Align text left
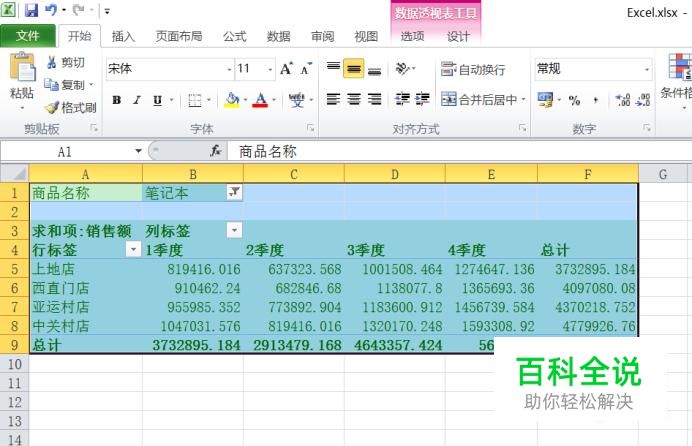 click(x=333, y=99)
